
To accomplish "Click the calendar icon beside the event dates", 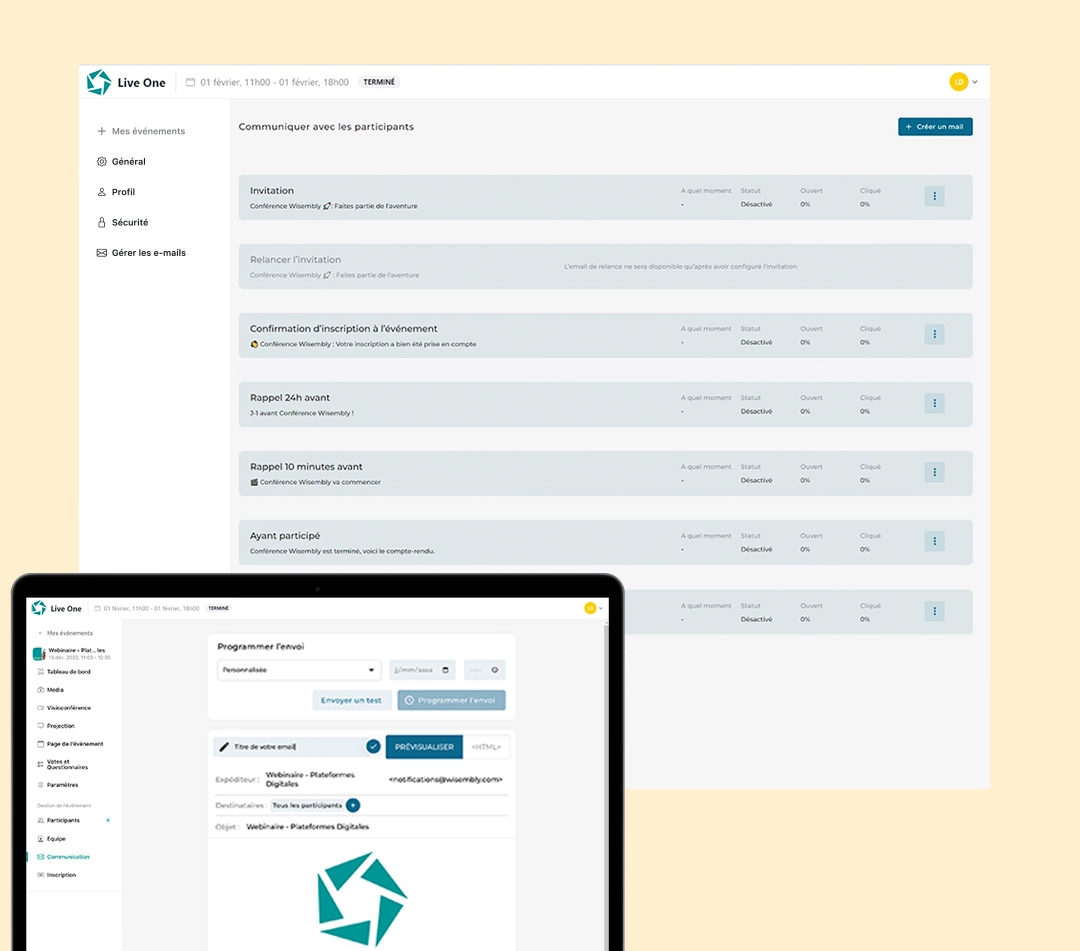I will tap(190, 82).
